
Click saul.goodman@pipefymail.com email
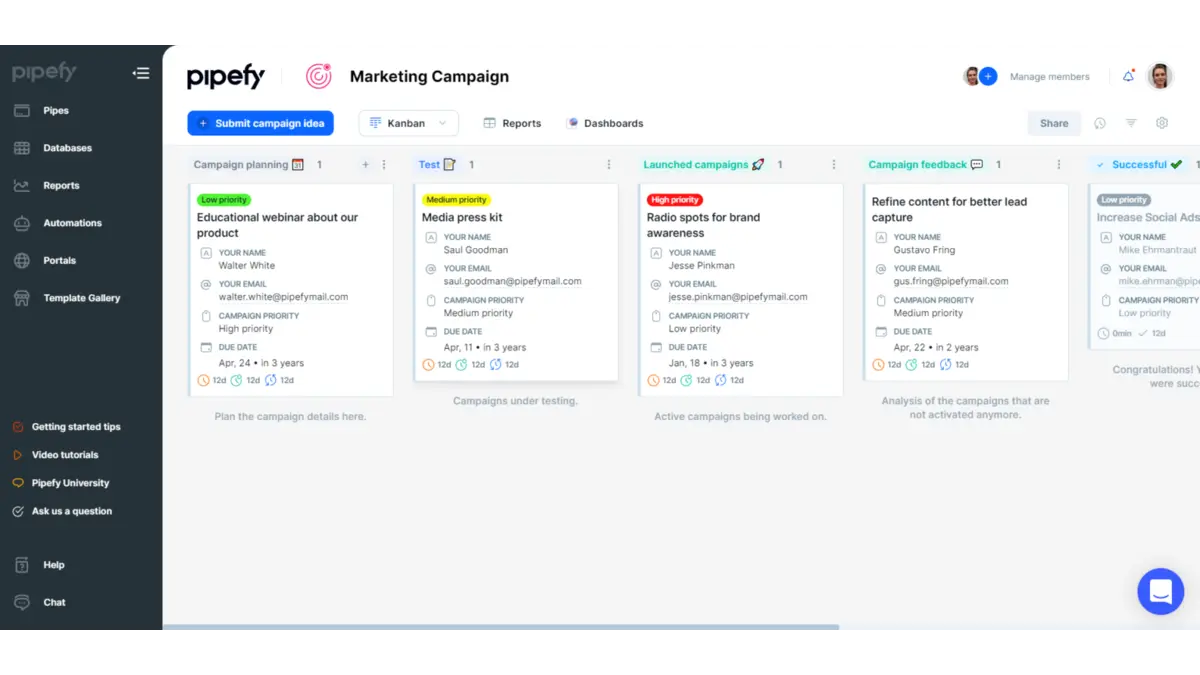pos(512,281)
